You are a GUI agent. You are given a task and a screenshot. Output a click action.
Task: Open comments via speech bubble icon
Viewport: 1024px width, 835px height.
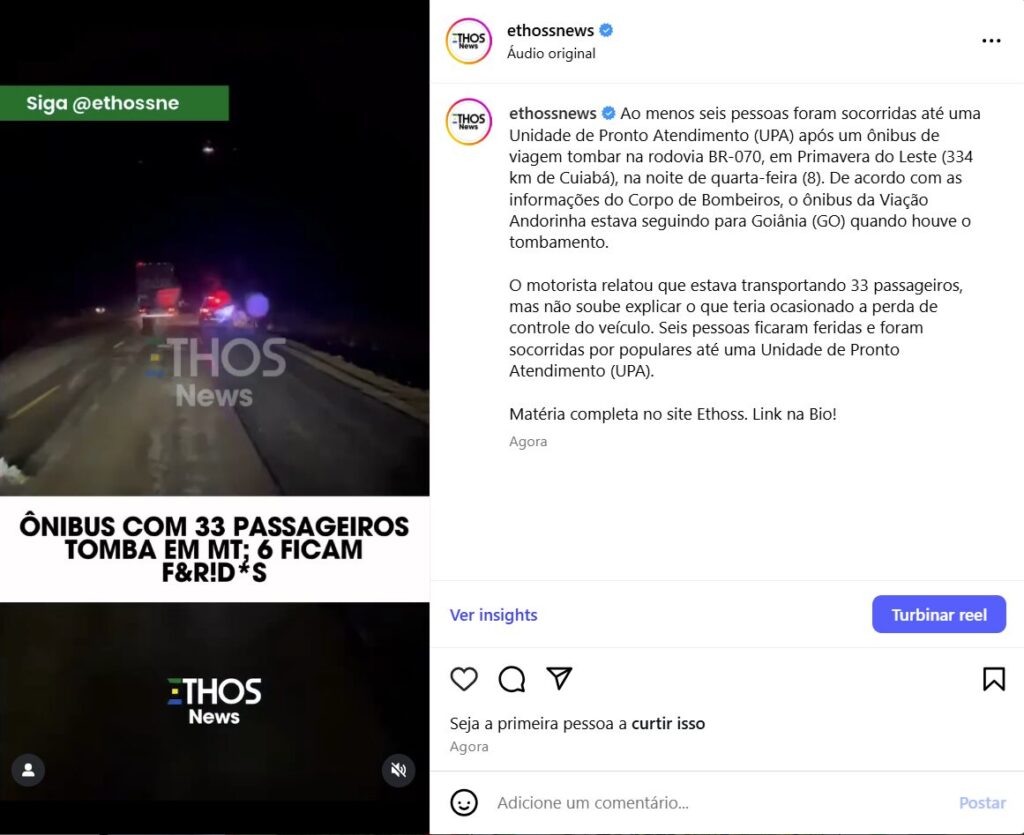pos(511,679)
